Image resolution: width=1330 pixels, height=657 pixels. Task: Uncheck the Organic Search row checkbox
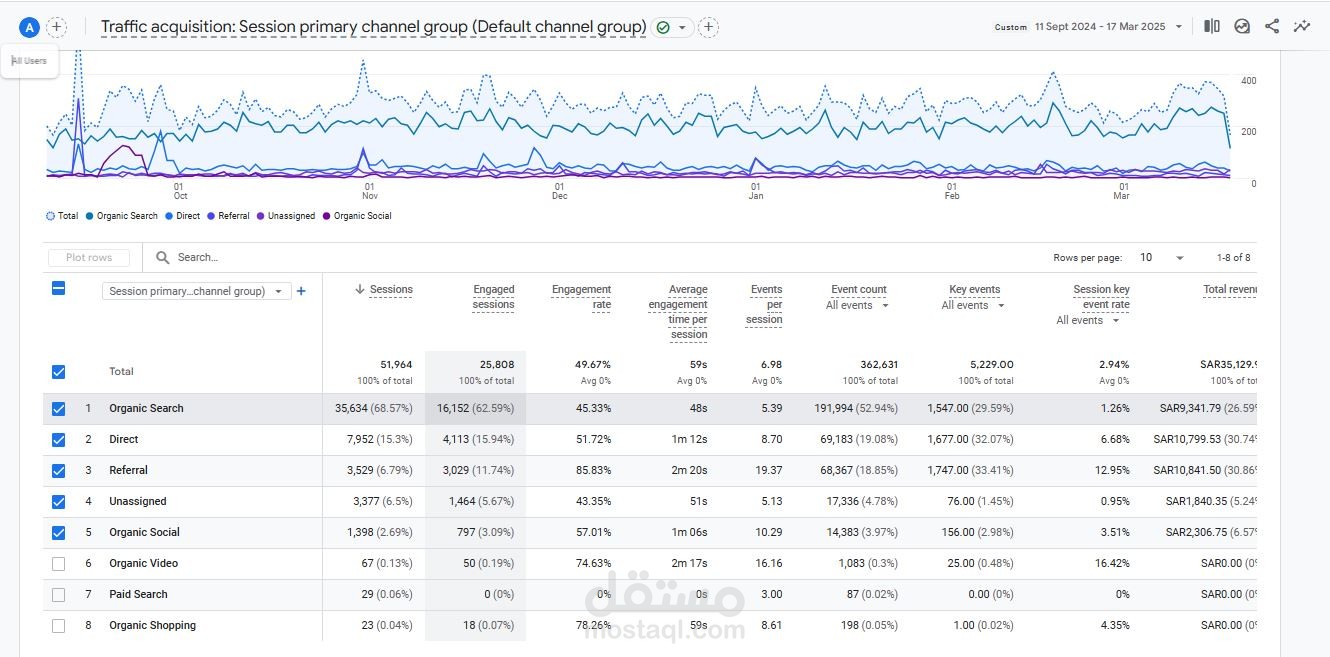(58, 409)
